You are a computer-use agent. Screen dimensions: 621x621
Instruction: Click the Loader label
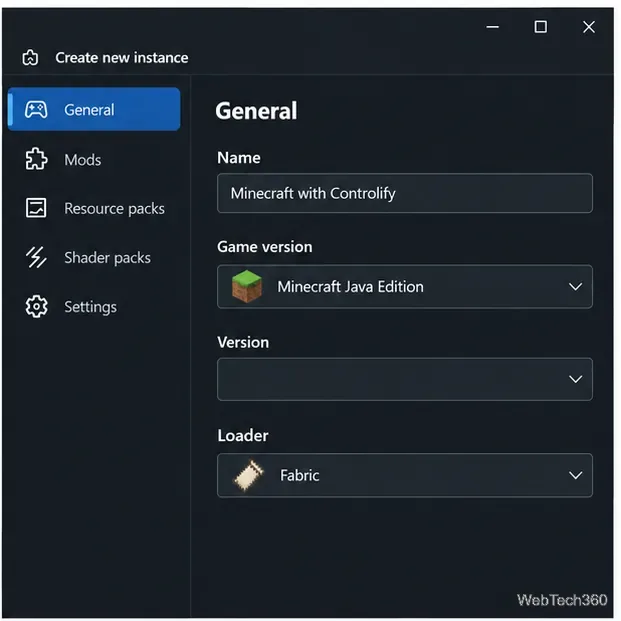tap(243, 436)
